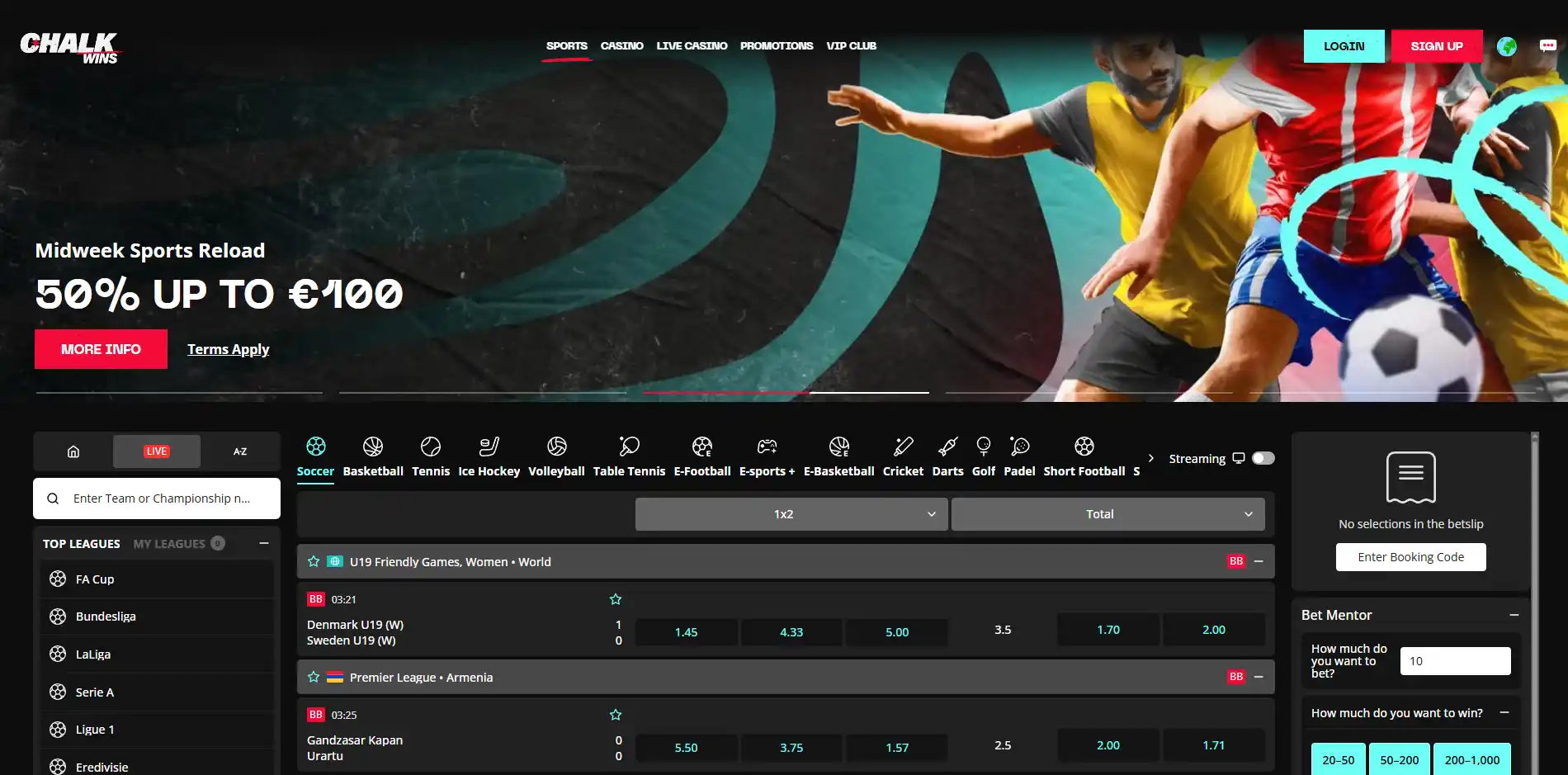The height and width of the screenshot is (775, 1568).
Task: Collapse the Top Leagues panel
Action: [x=264, y=543]
